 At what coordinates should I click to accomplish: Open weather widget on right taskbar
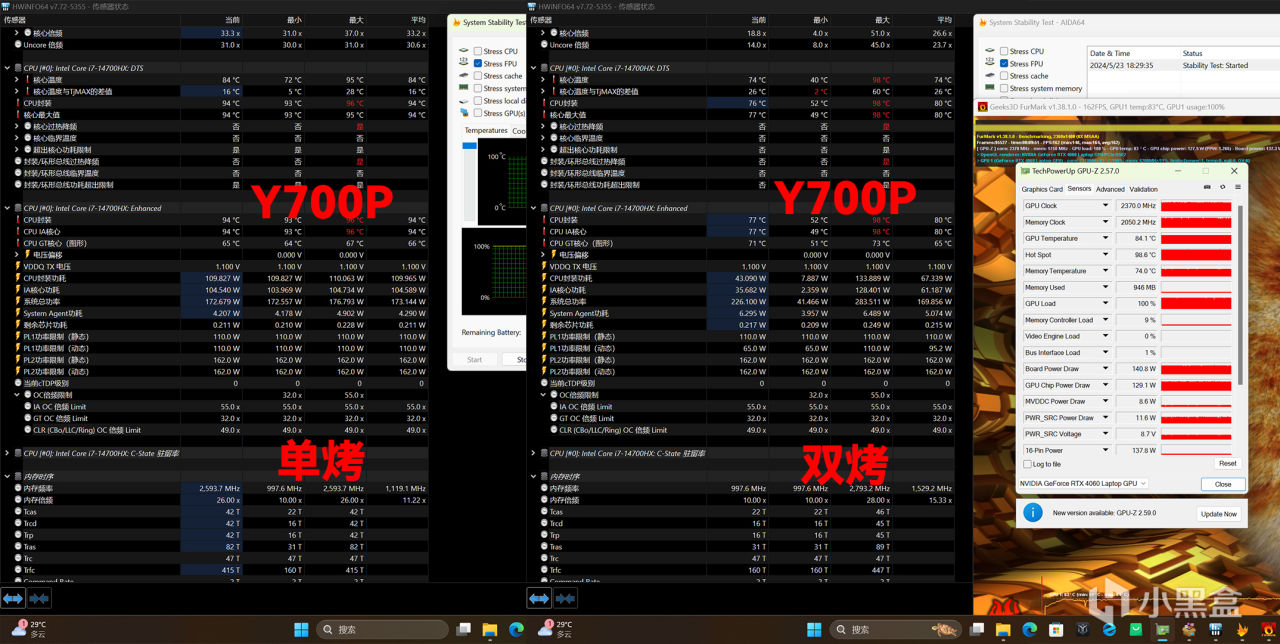(x=555, y=629)
